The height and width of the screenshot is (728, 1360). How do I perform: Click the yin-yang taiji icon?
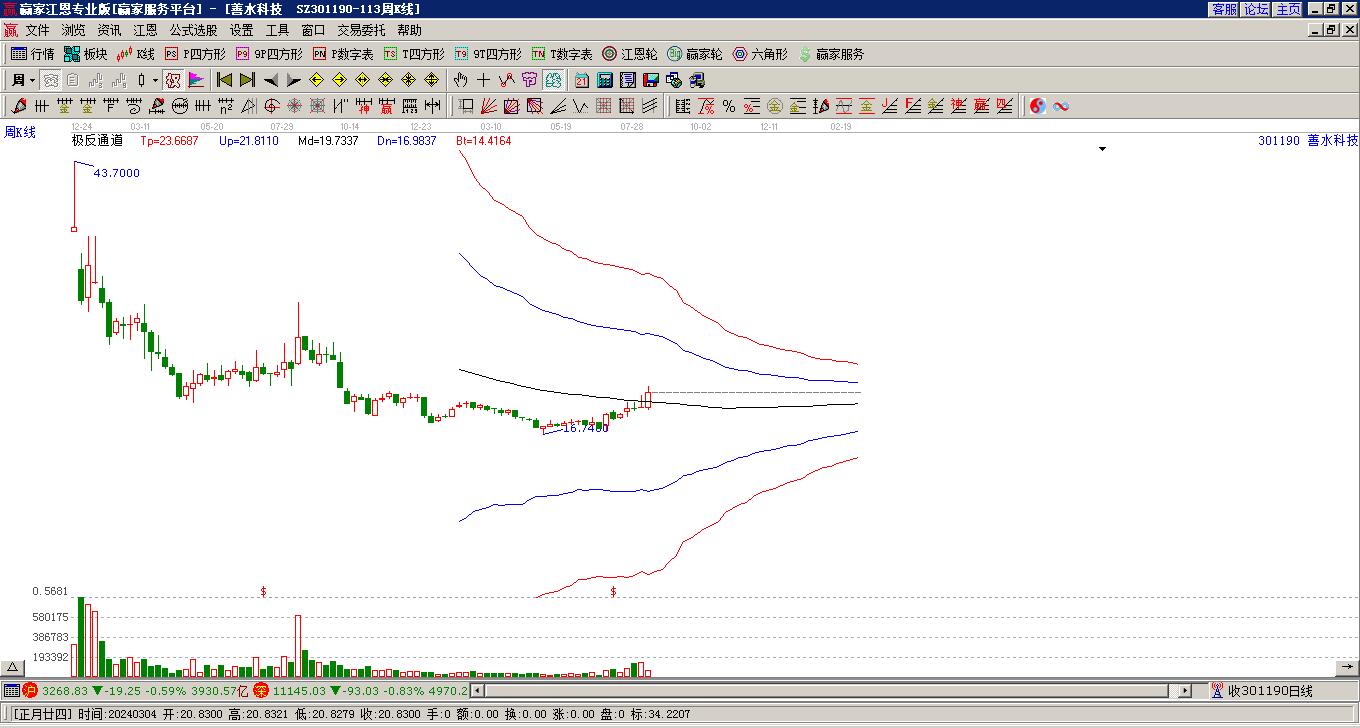(1038, 106)
